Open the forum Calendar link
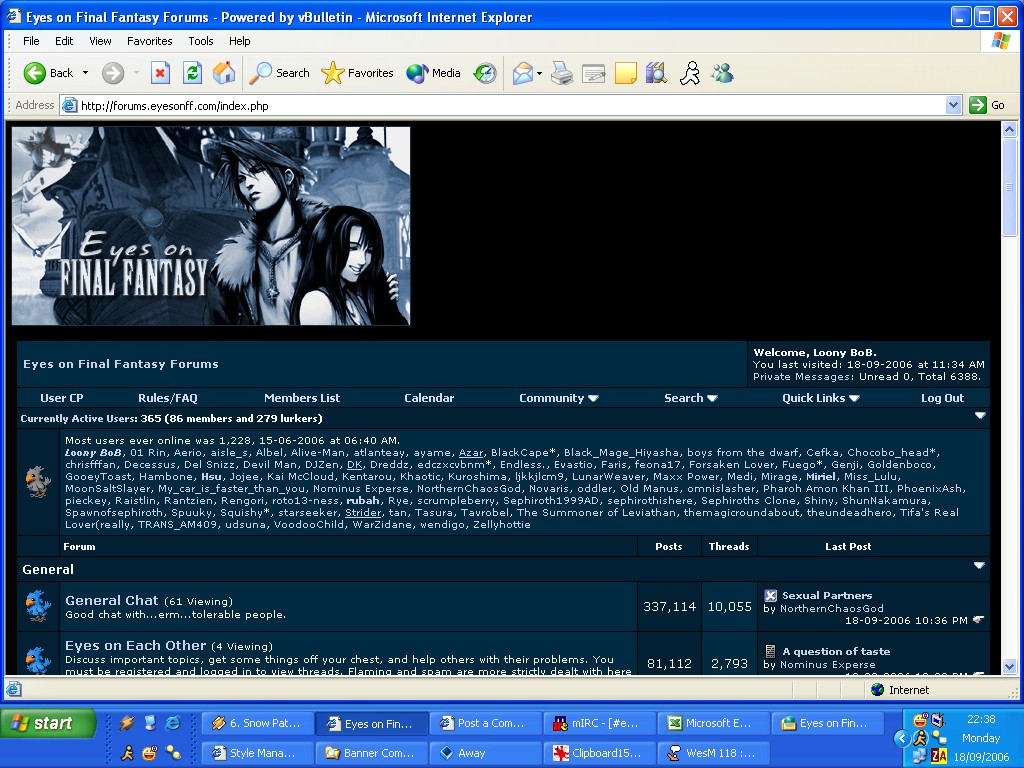The width and height of the screenshot is (1024, 768). click(x=429, y=398)
